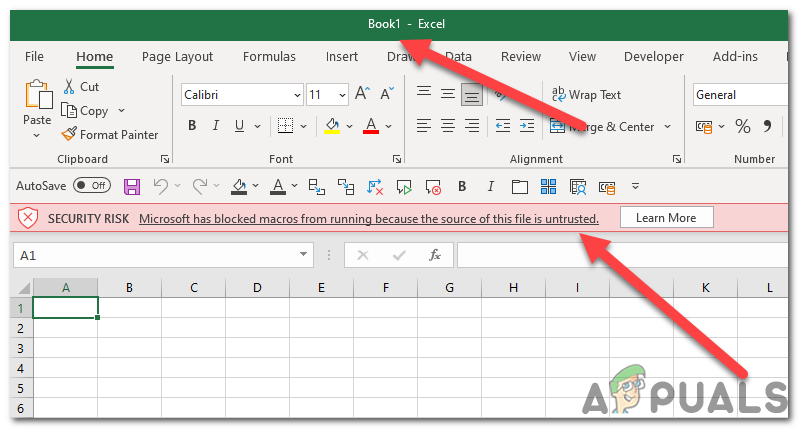Viewport: 799px width, 429px height.
Task: Open the Calibri font name dropdown
Action: click(297, 95)
